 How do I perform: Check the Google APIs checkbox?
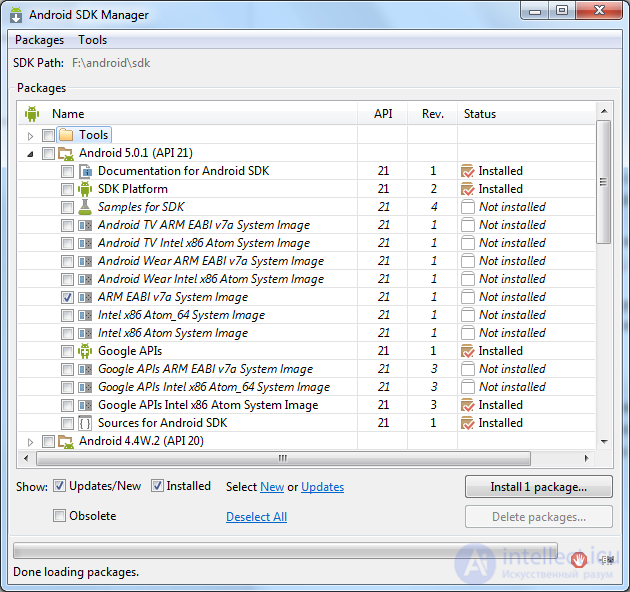coord(67,351)
